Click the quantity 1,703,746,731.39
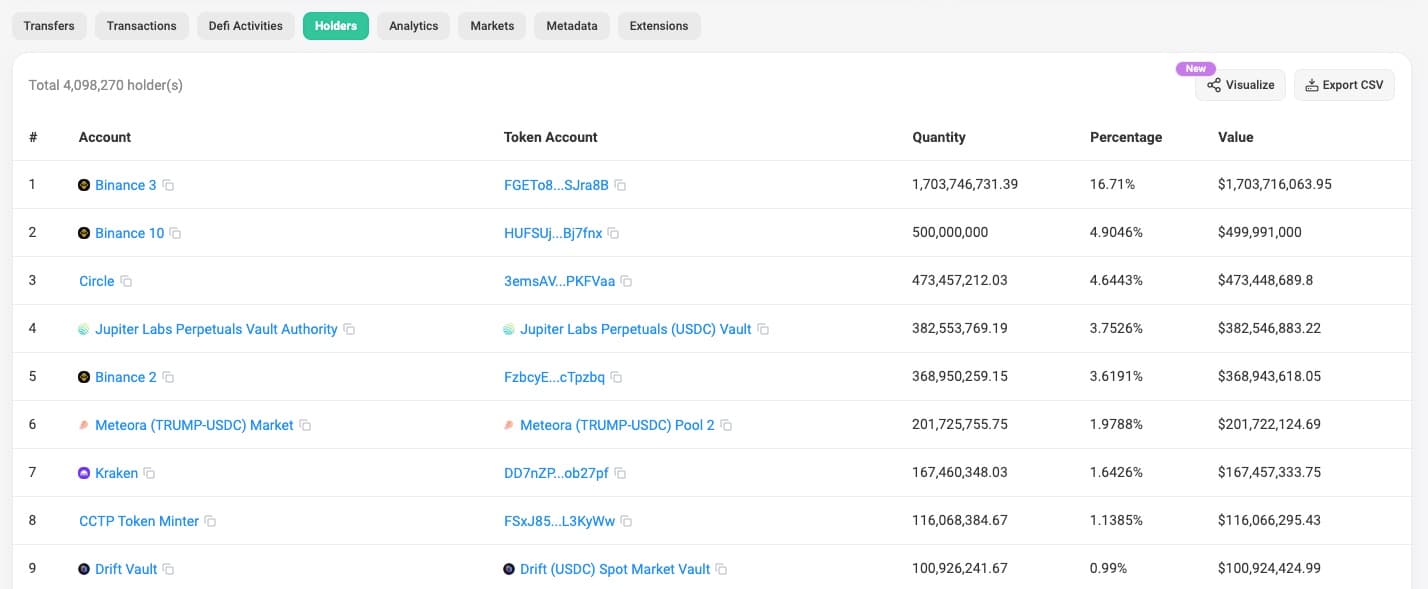This screenshot has width=1428, height=589. (x=965, y=184)
